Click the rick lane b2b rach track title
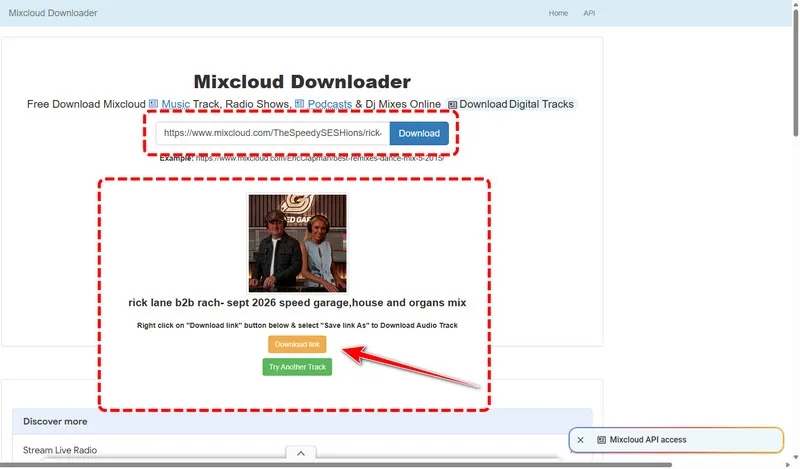Viewport: 800px width, 469px height. click(297, 303)
